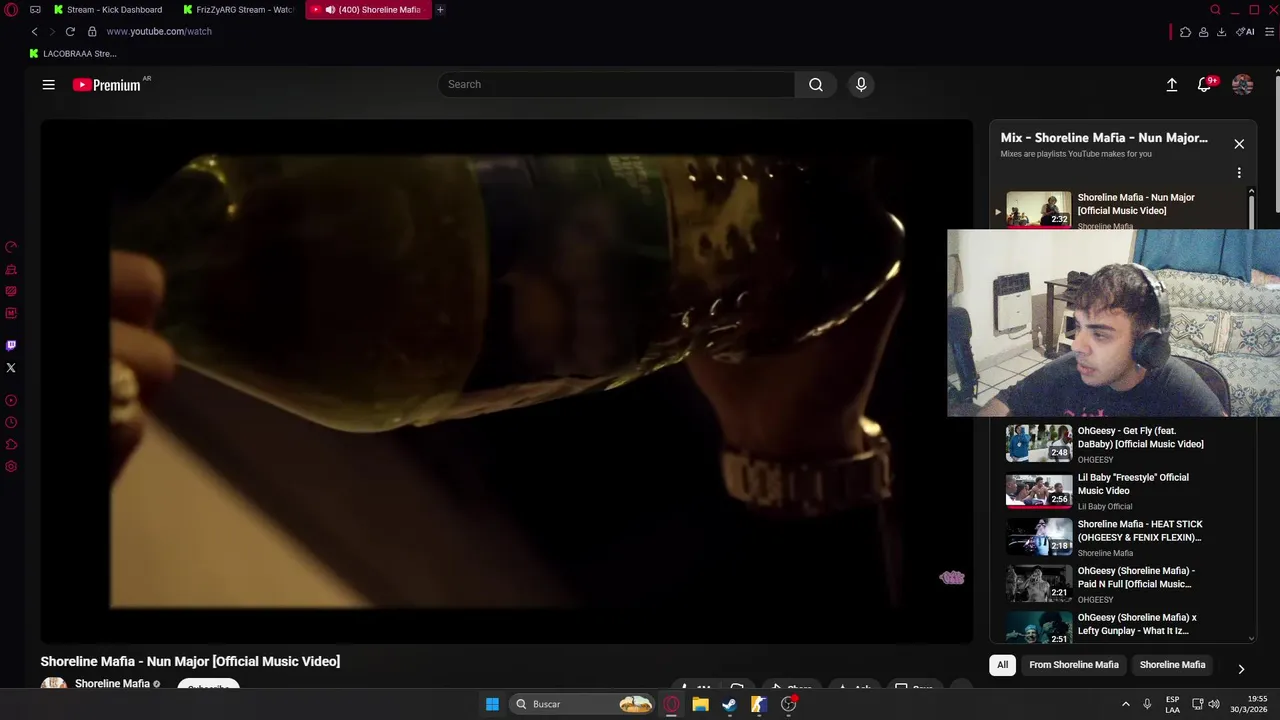Play Lil Baby "Freestyle" Official Music Video
The height and width of the screenshot is (720, 1280).
pos(1120,490)
